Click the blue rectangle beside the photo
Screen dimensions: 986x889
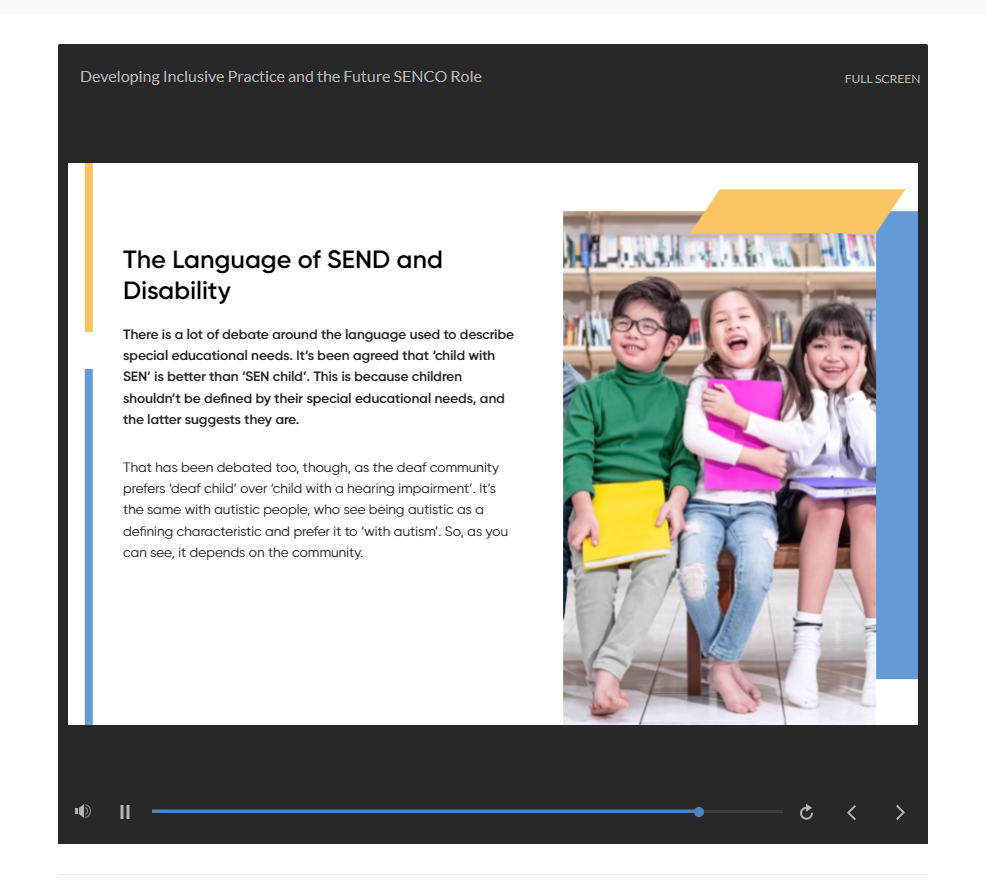(x=897, y=450)
